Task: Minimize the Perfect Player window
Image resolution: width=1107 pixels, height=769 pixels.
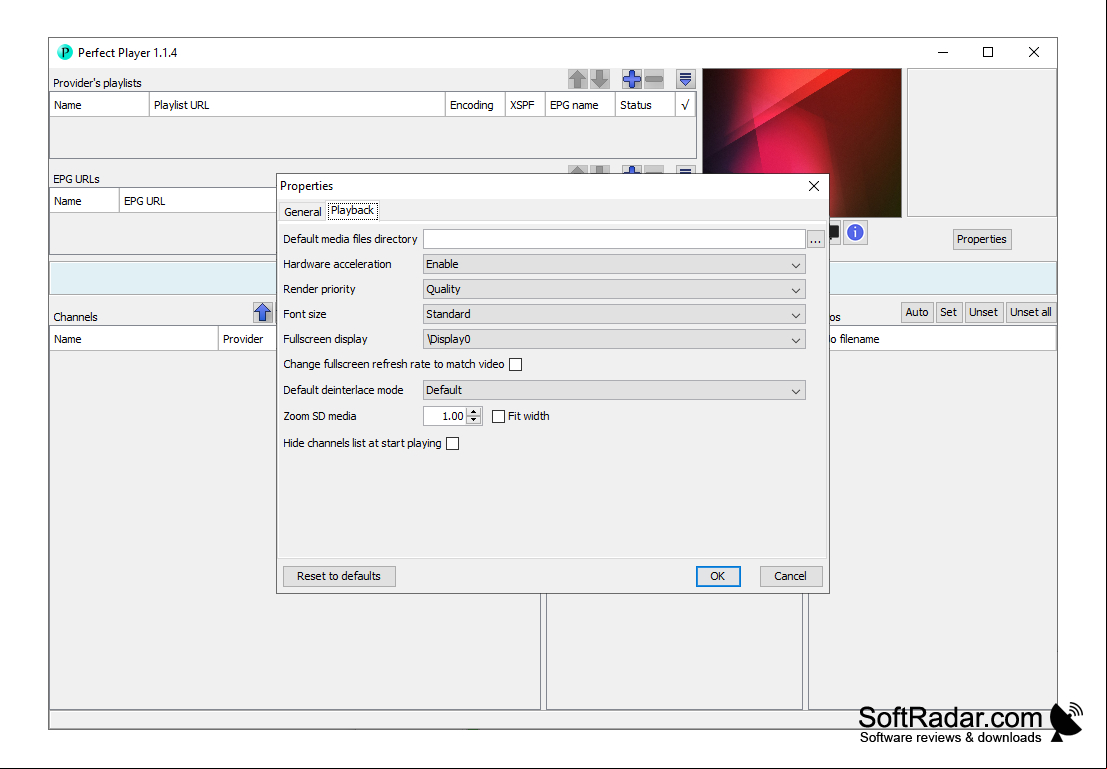Action: 943,52
